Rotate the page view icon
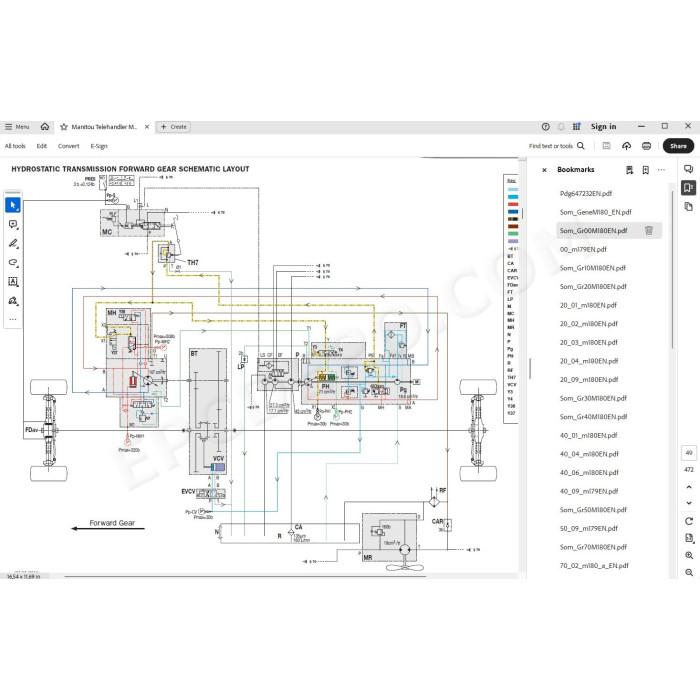Screen dimensions: 700x700 (689, 521)
